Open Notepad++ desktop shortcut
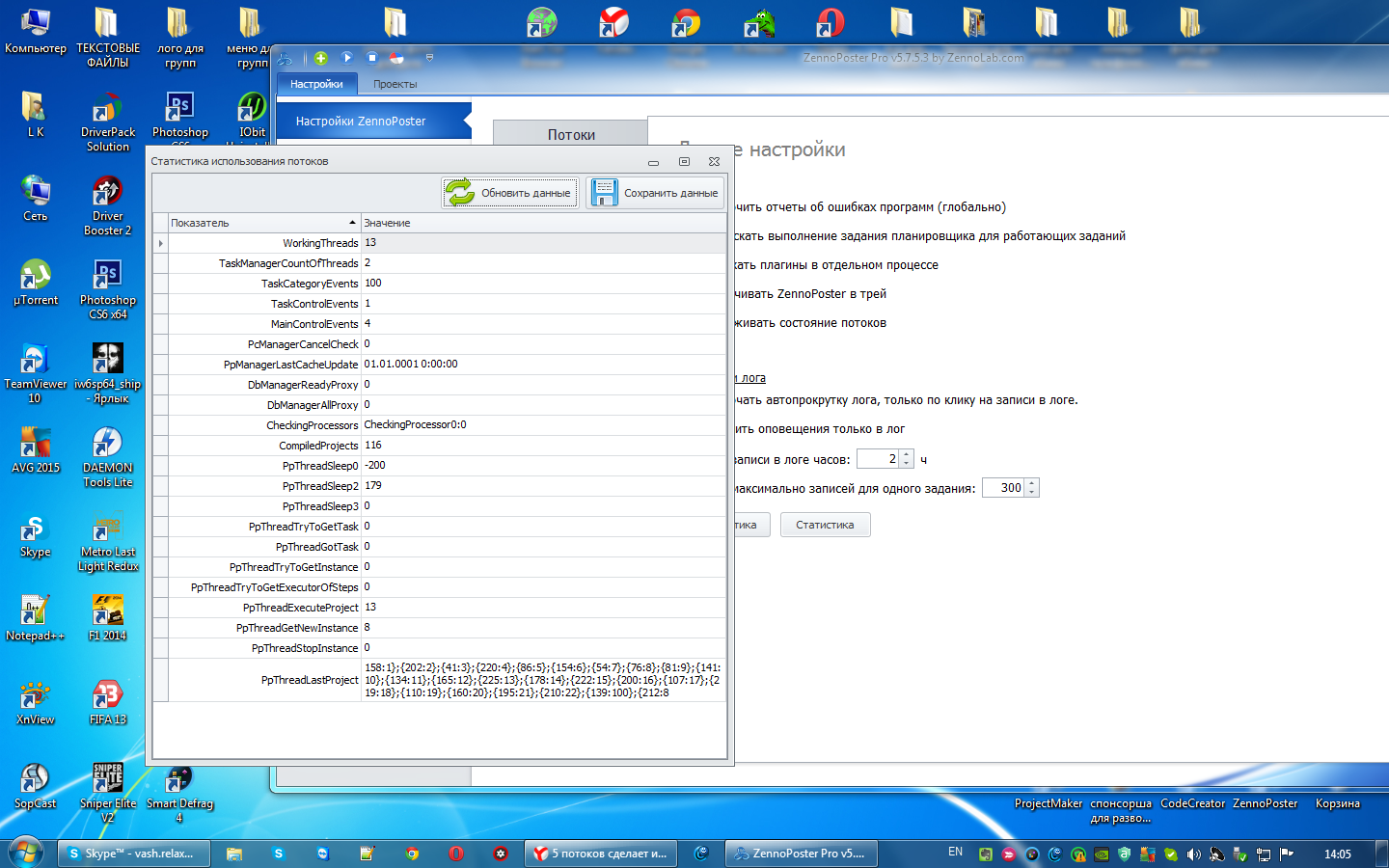Screen dimensions: 1389x868 click(36, 618)
